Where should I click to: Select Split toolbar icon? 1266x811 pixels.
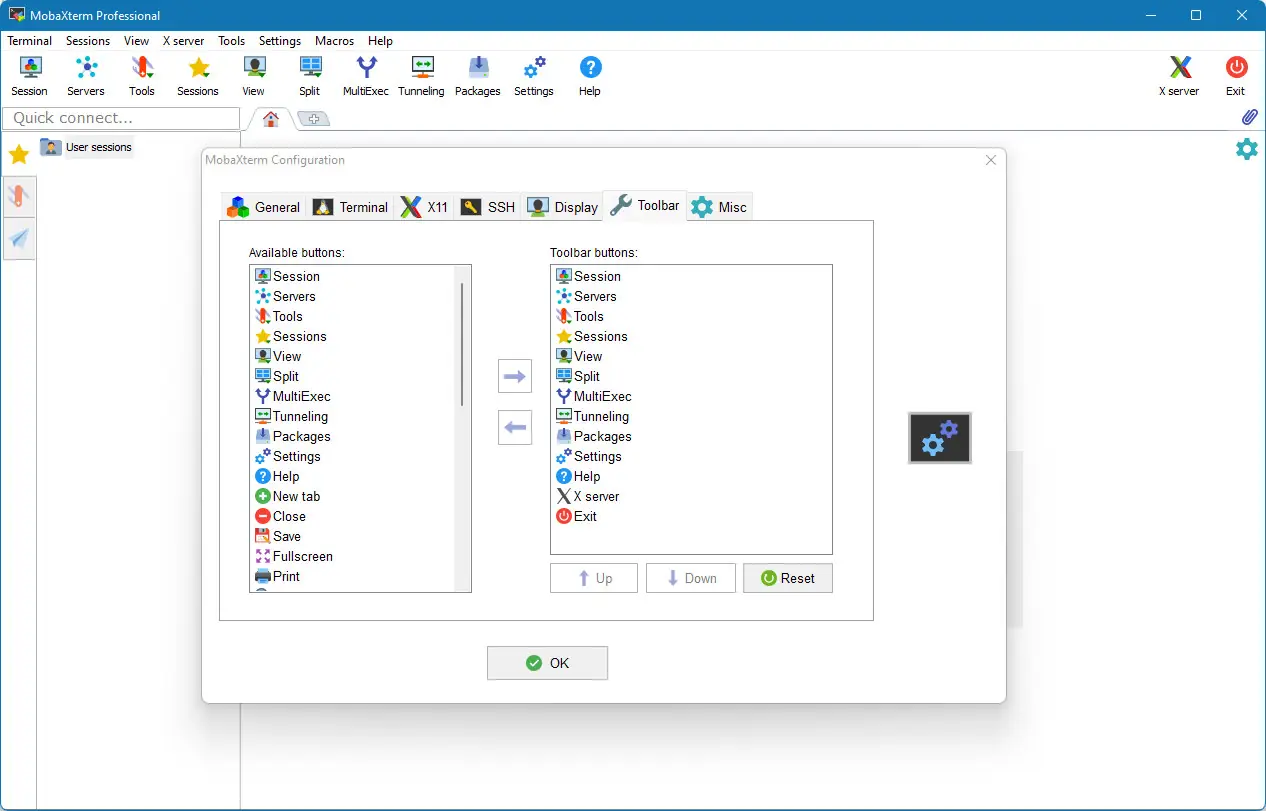click(x=310, y=76)
